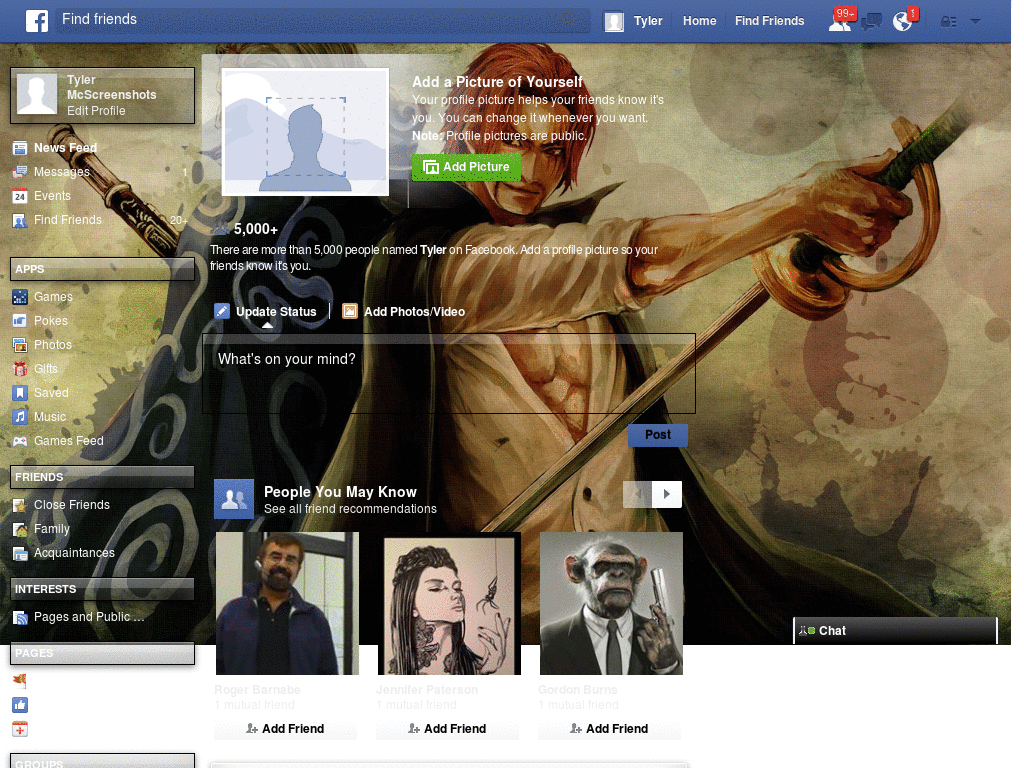Viewport: 1024px width, 768px height.
Task: Open the Chat bar
Action: tap(895, 631)
